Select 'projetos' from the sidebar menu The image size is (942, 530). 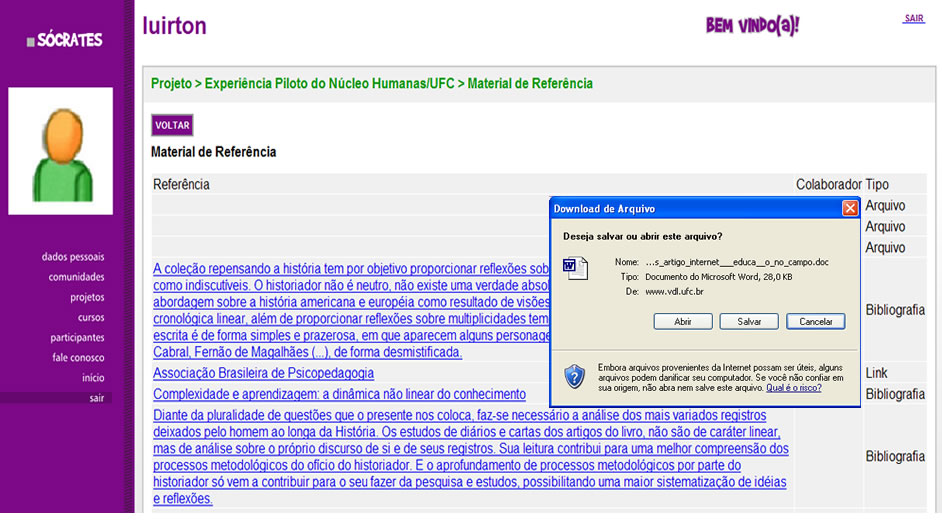click(87, 297)
